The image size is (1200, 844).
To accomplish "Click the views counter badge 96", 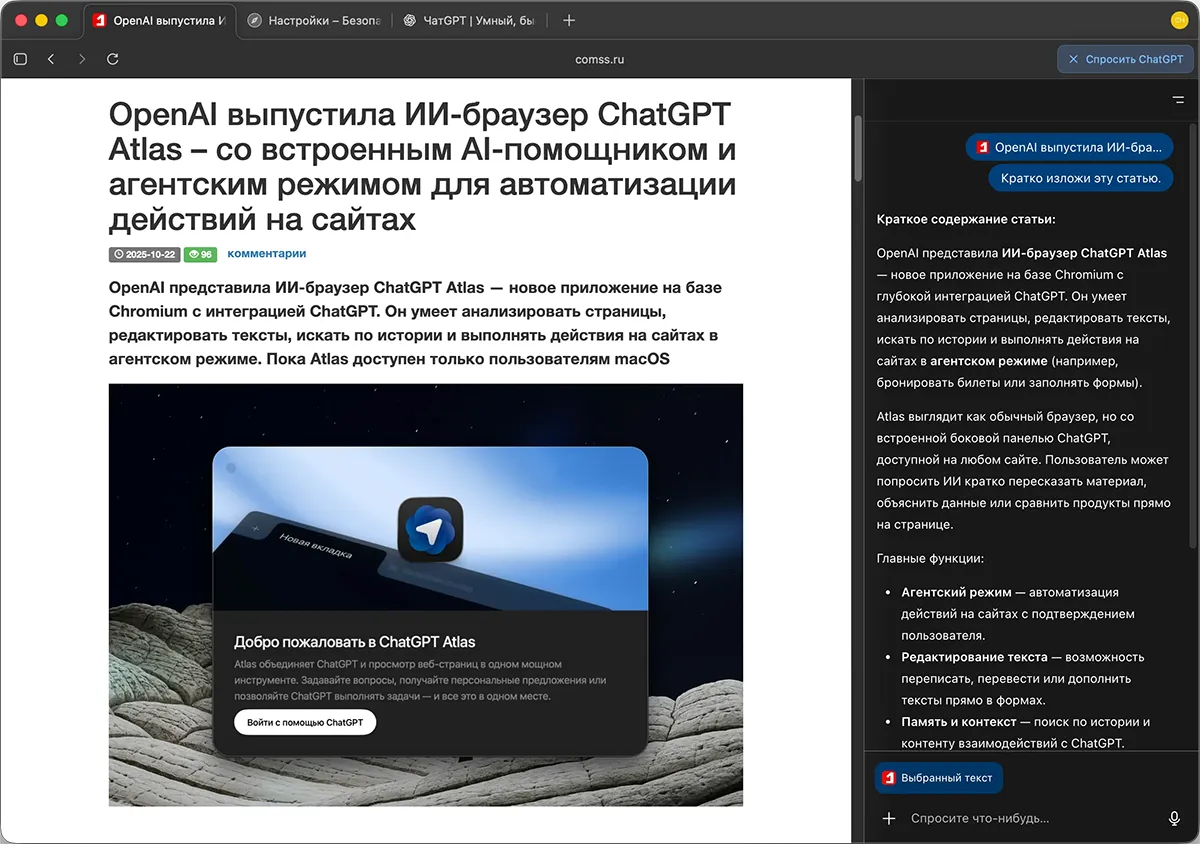I will (x=200, y=254).
